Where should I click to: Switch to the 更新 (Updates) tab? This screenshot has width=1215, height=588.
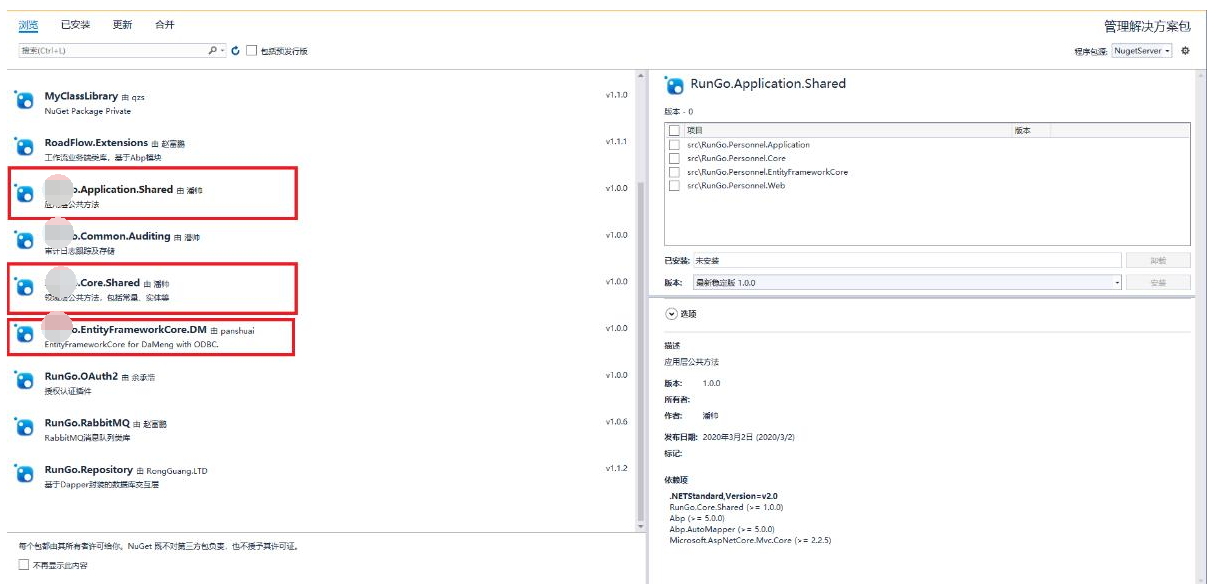point(122,25)
